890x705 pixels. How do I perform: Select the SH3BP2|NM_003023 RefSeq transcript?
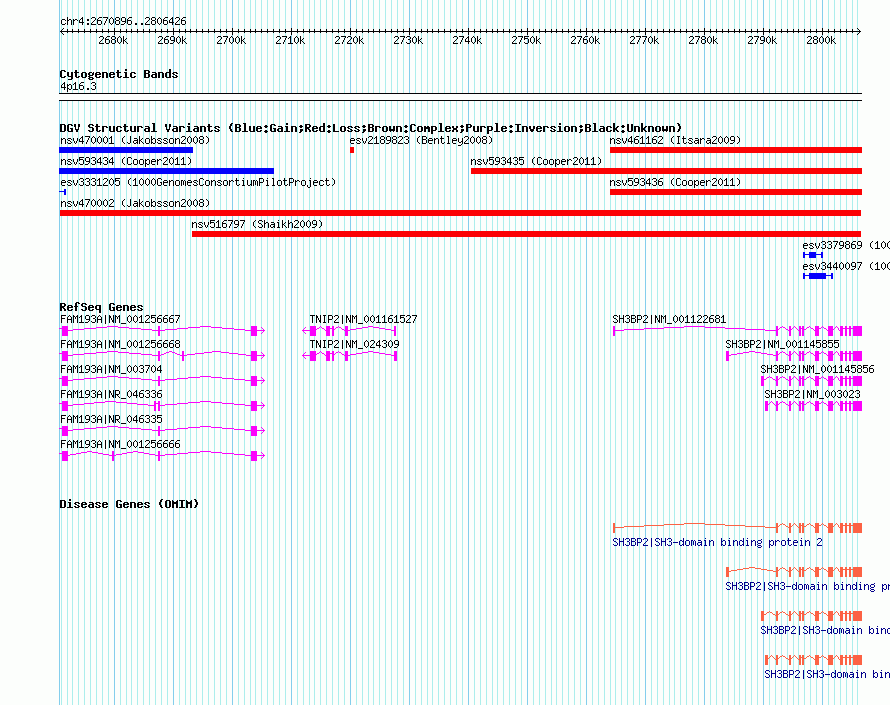813,405
